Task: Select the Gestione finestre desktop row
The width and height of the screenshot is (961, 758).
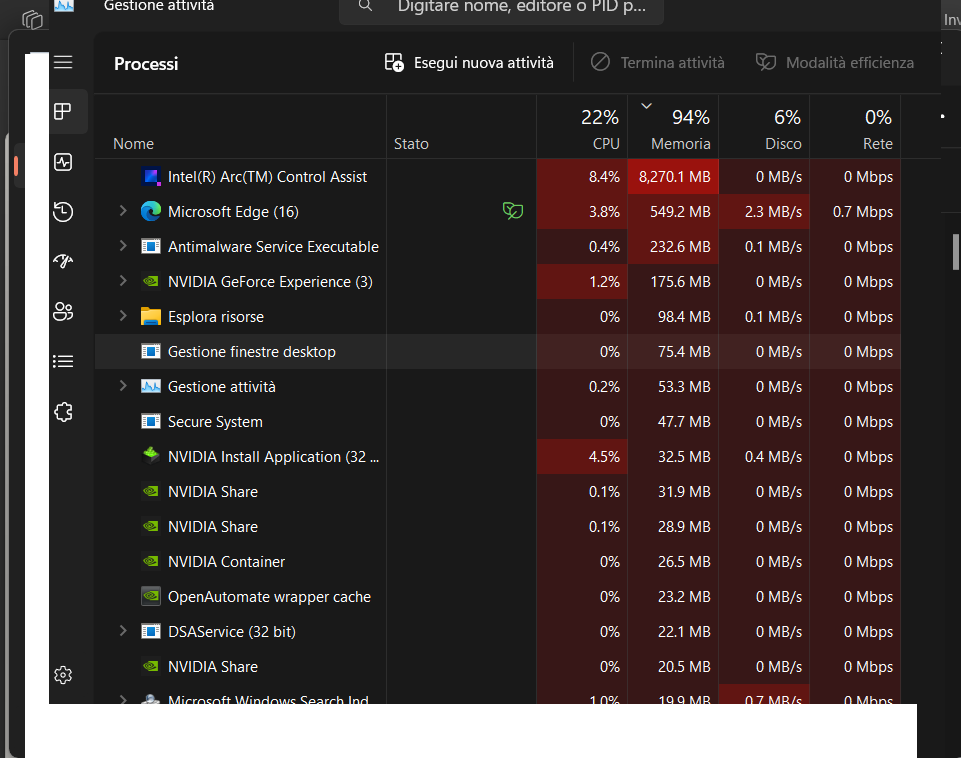Action: [x=498, y=352]
